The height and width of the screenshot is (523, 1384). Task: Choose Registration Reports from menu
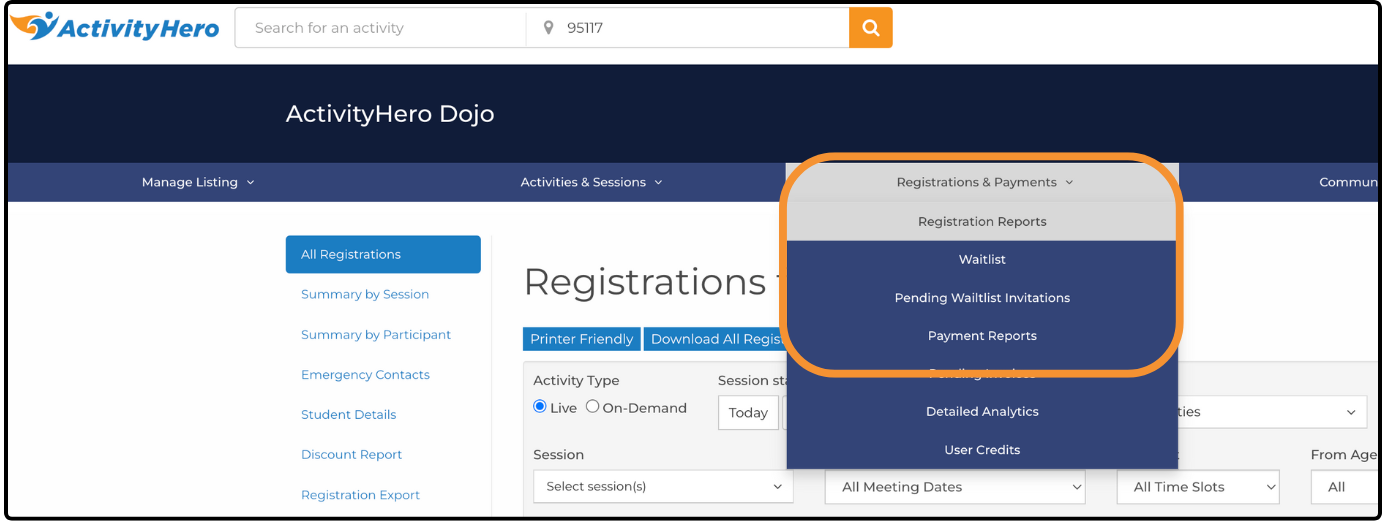tap(982, 222)
